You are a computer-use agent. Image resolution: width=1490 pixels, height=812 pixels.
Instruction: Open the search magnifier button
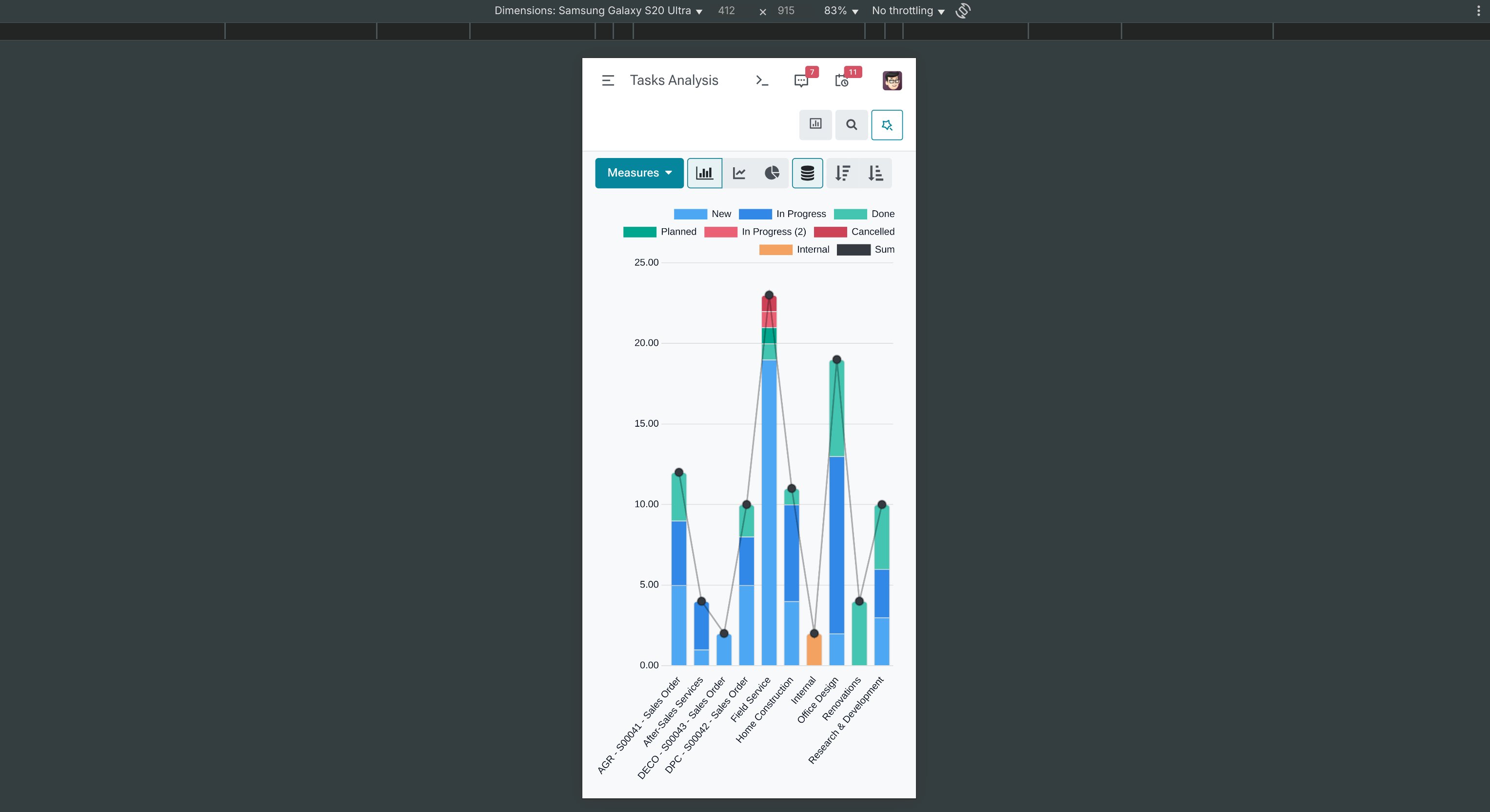point(852,124)
